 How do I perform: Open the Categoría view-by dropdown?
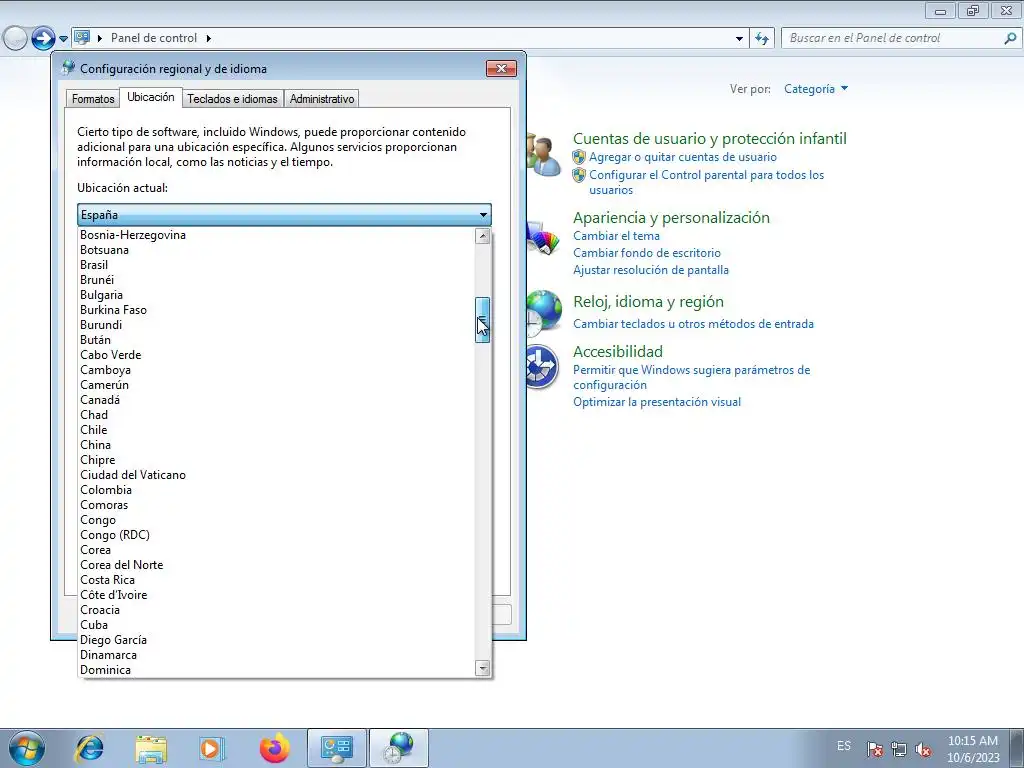point(816,89)
